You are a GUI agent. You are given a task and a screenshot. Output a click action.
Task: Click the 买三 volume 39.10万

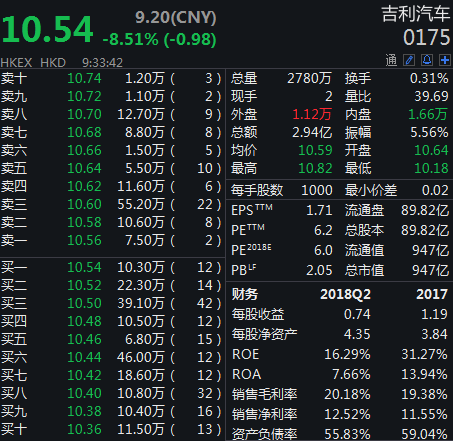coord(141,303)
